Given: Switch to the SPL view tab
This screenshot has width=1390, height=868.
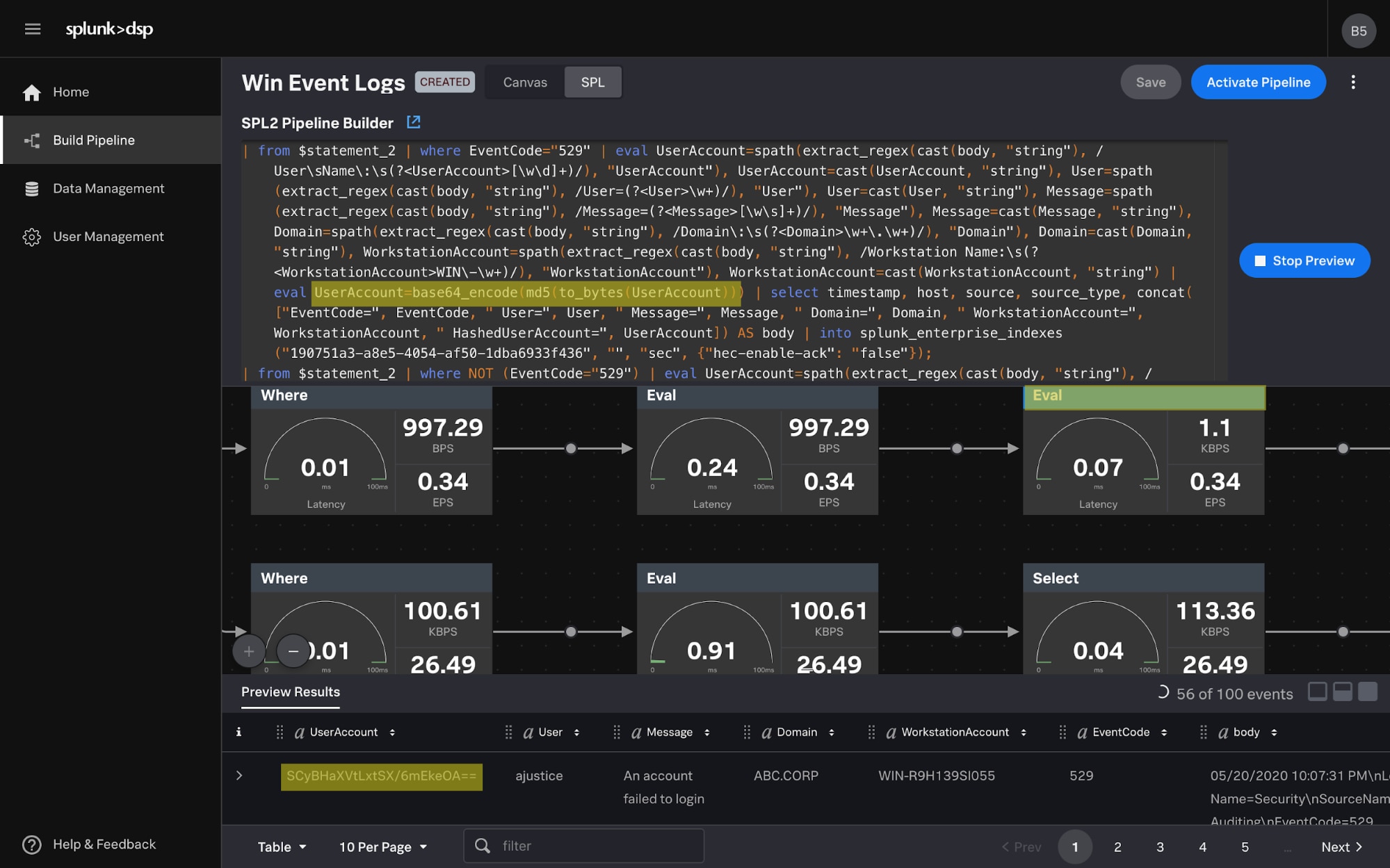Looking at the screenshot, I should pos(592,82).
